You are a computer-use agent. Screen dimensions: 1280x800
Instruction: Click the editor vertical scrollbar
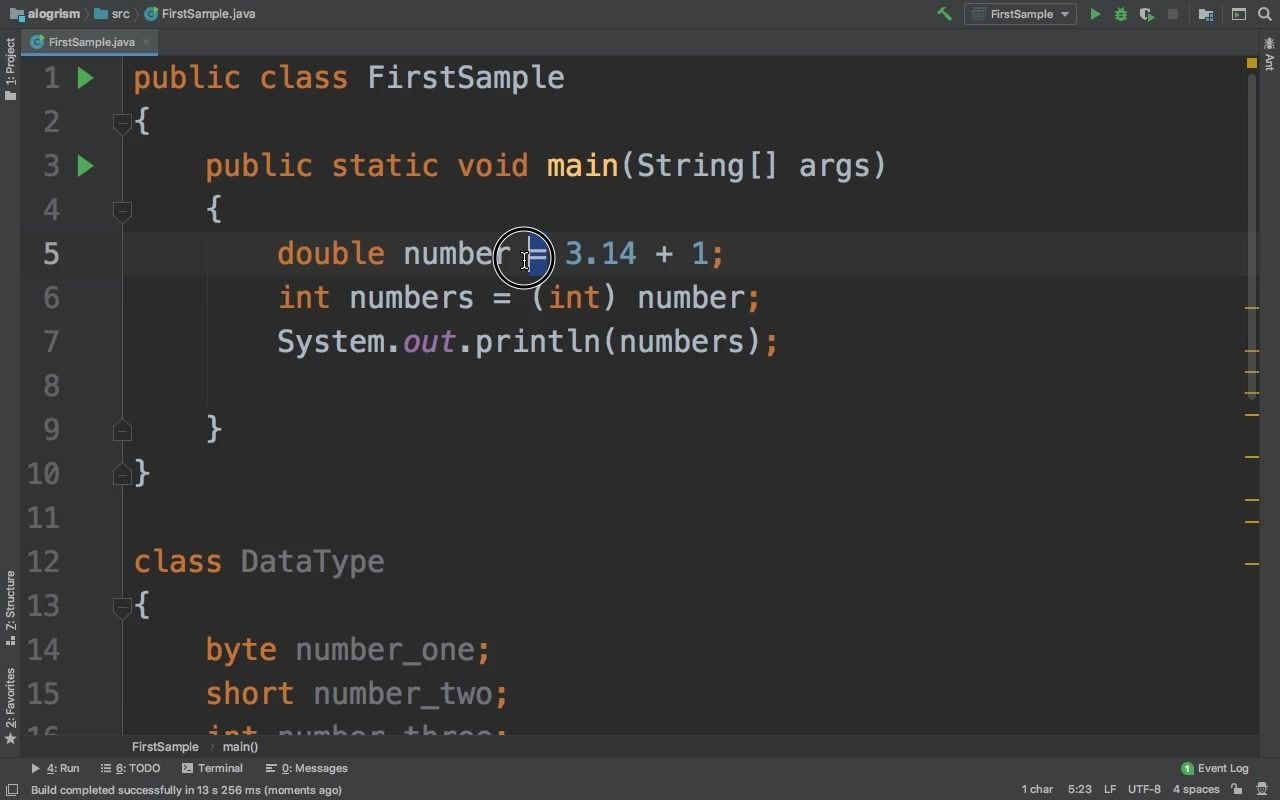point(1251,236)
